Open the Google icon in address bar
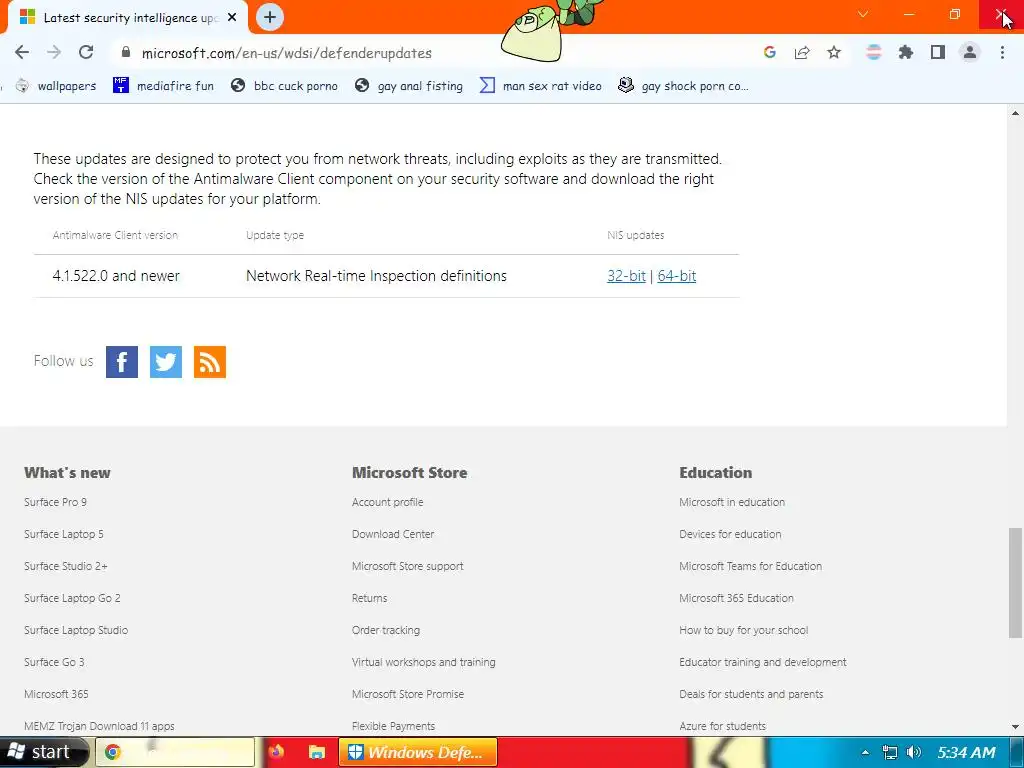This screenshot has width=1024, height=768. coord(770,53)
